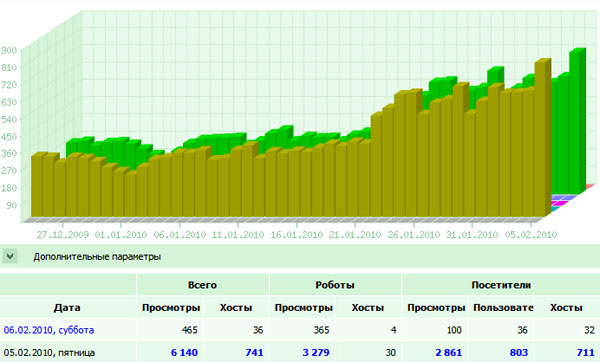Click the 11.01.2010 axis label

238,235
